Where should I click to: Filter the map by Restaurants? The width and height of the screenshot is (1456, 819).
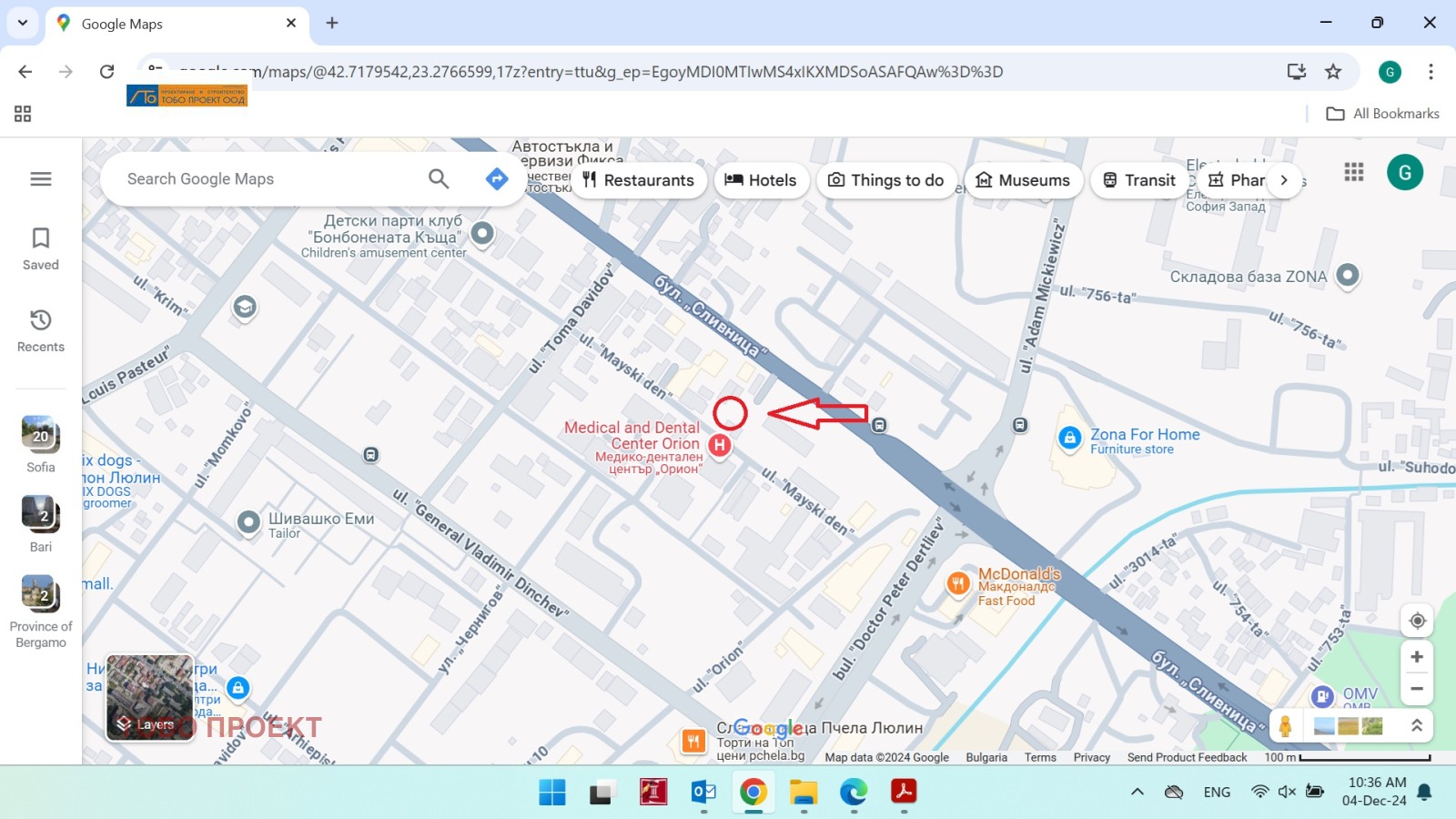639,180
